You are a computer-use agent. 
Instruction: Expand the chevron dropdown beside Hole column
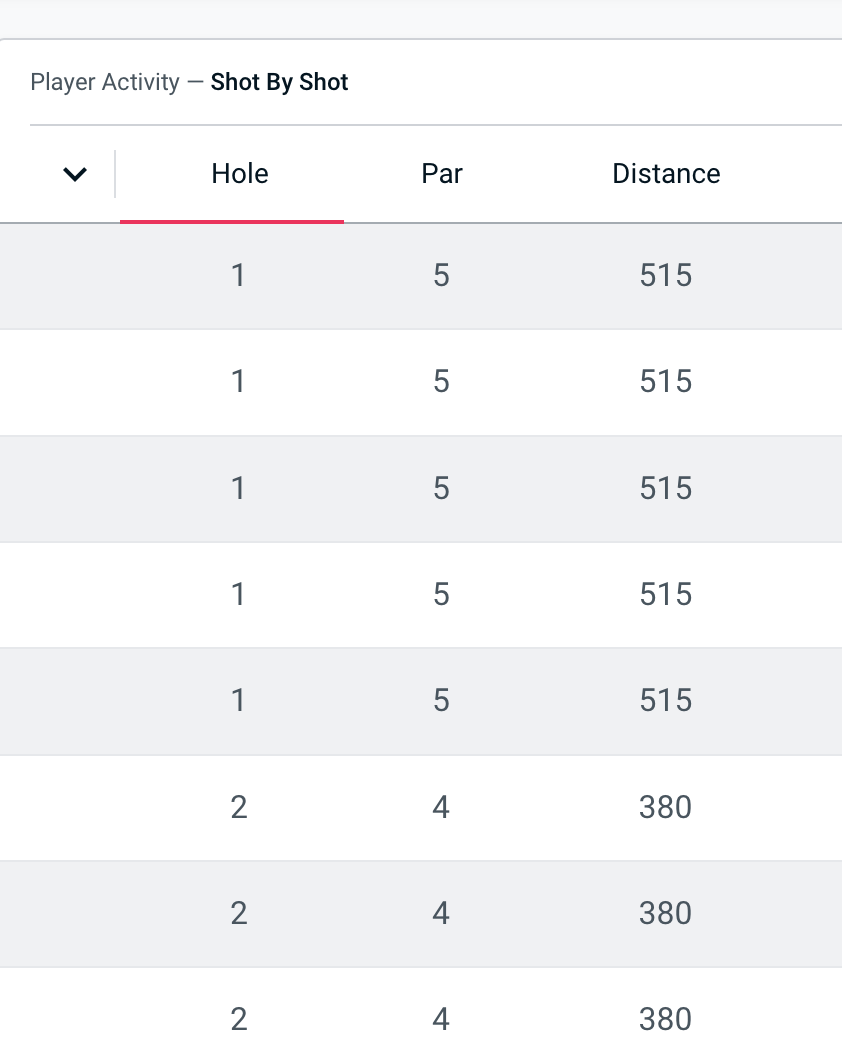[75, 175]
